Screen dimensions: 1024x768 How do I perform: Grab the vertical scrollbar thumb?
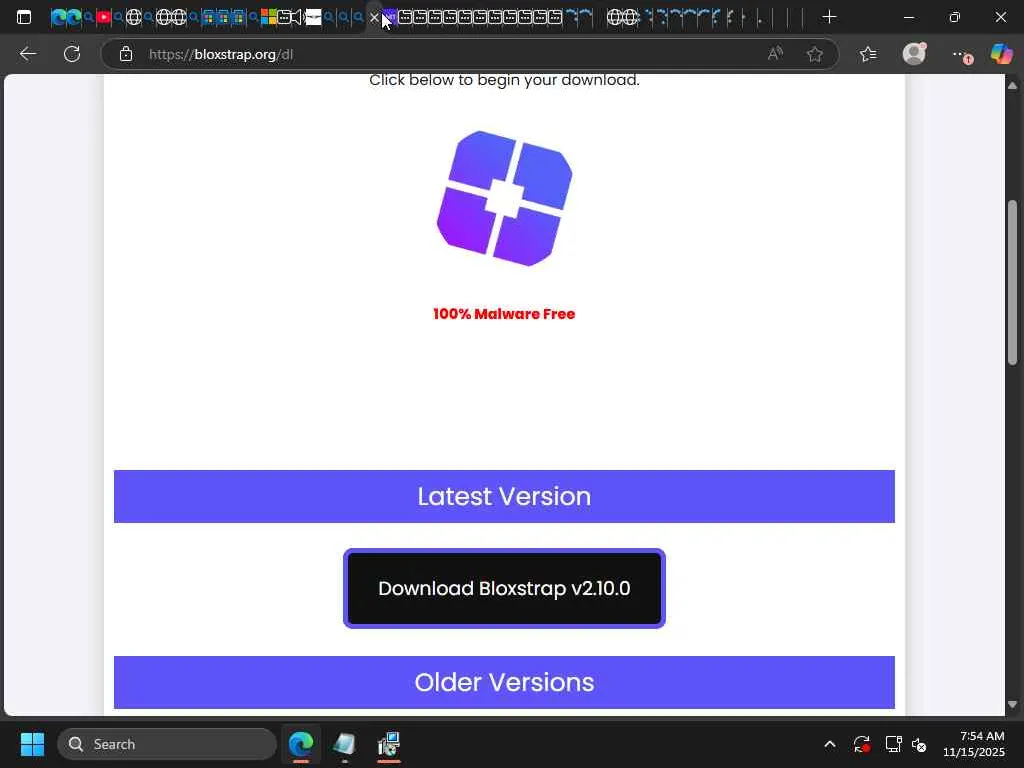click(x=1012, y=282)
